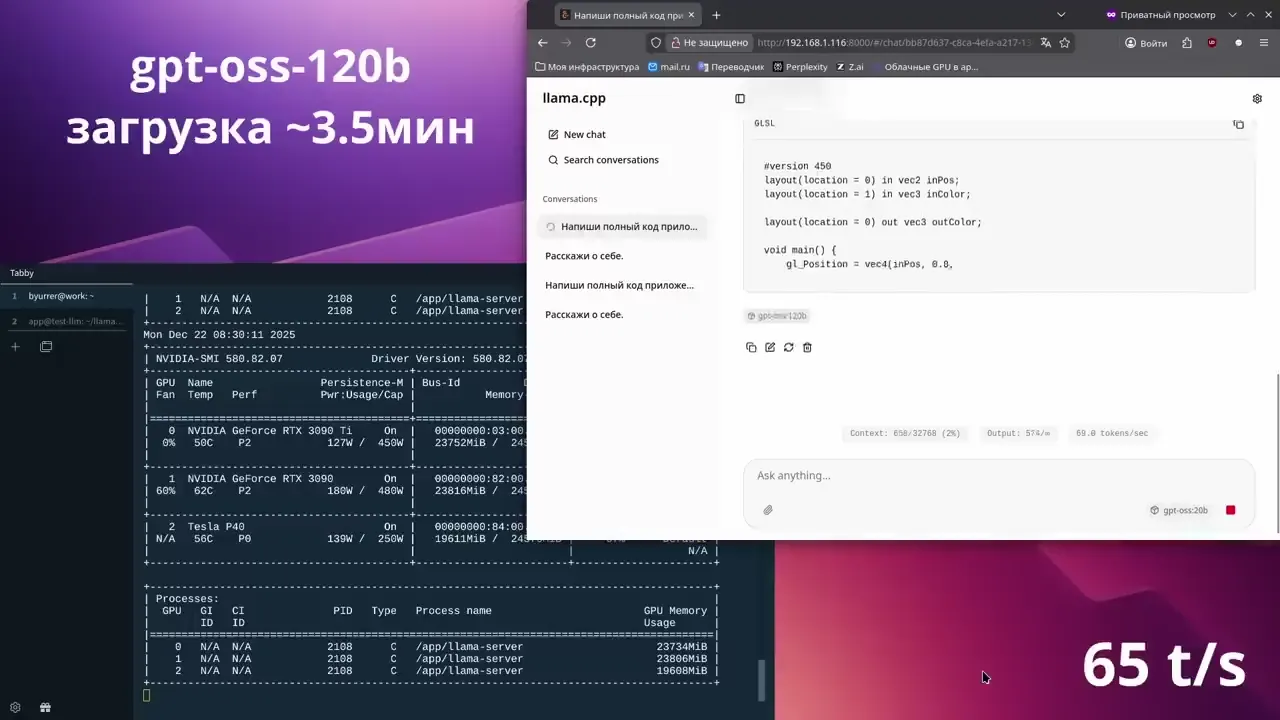Focus the Ask anything message field
1280x720 pixels.
(x=998, y=476)
